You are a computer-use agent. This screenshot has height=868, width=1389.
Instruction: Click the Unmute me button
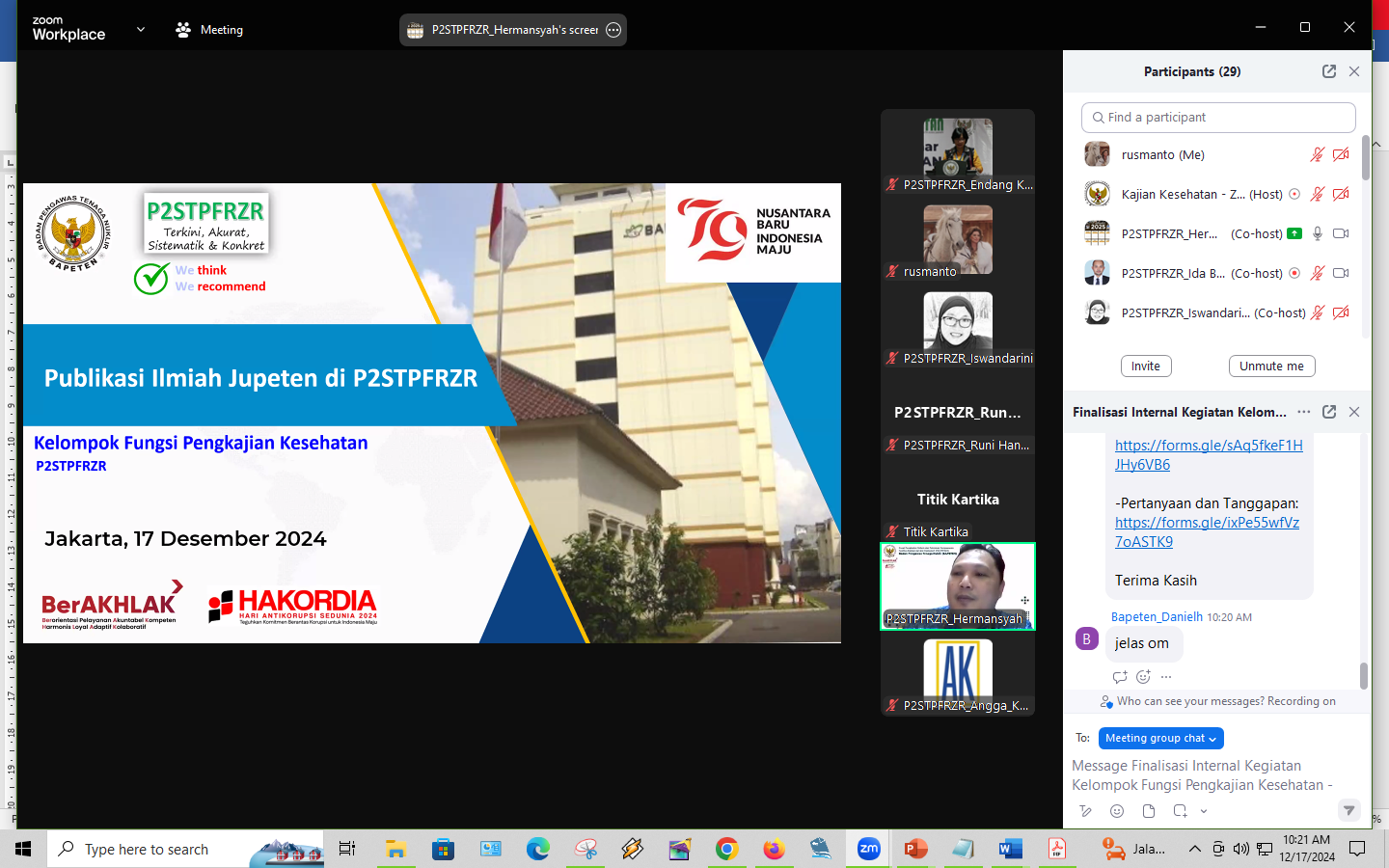tap(1271, 366)
